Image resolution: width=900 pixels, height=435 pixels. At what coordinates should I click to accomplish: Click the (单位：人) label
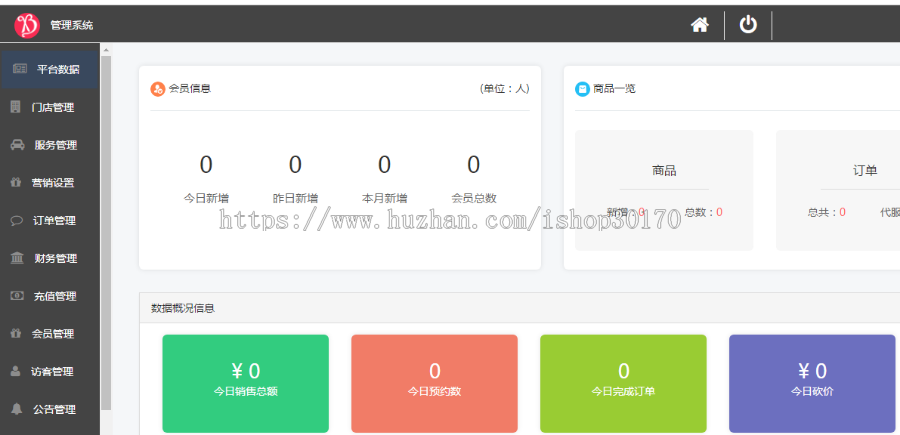point(505,89)
